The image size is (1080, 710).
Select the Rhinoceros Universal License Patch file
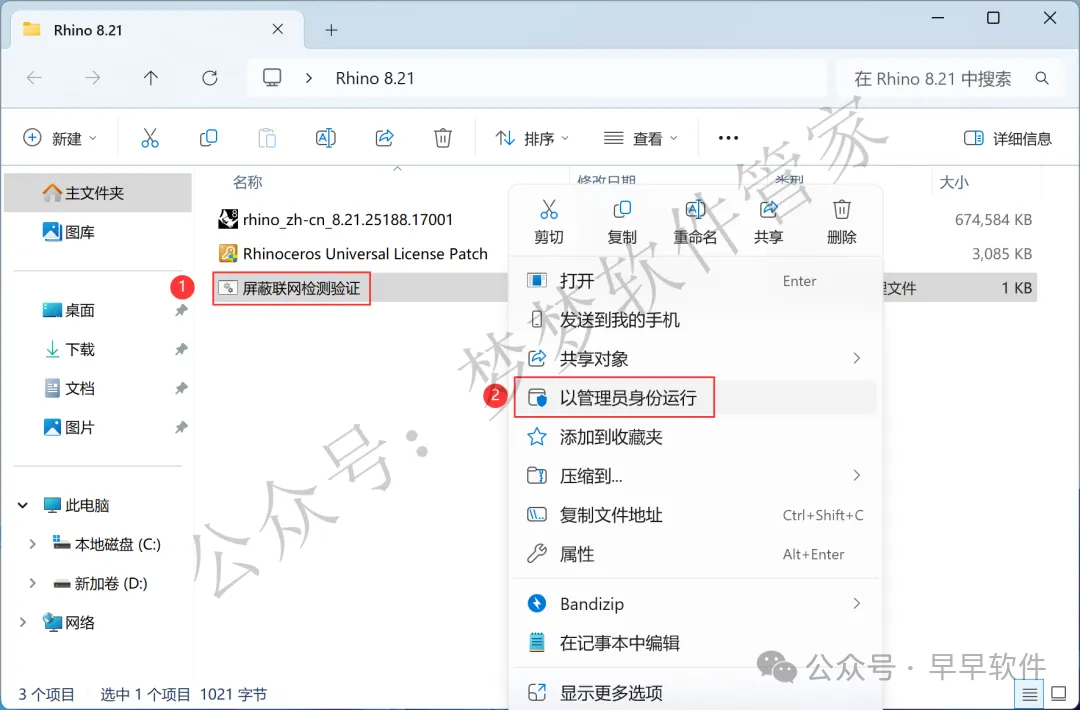tap(353, 253)
